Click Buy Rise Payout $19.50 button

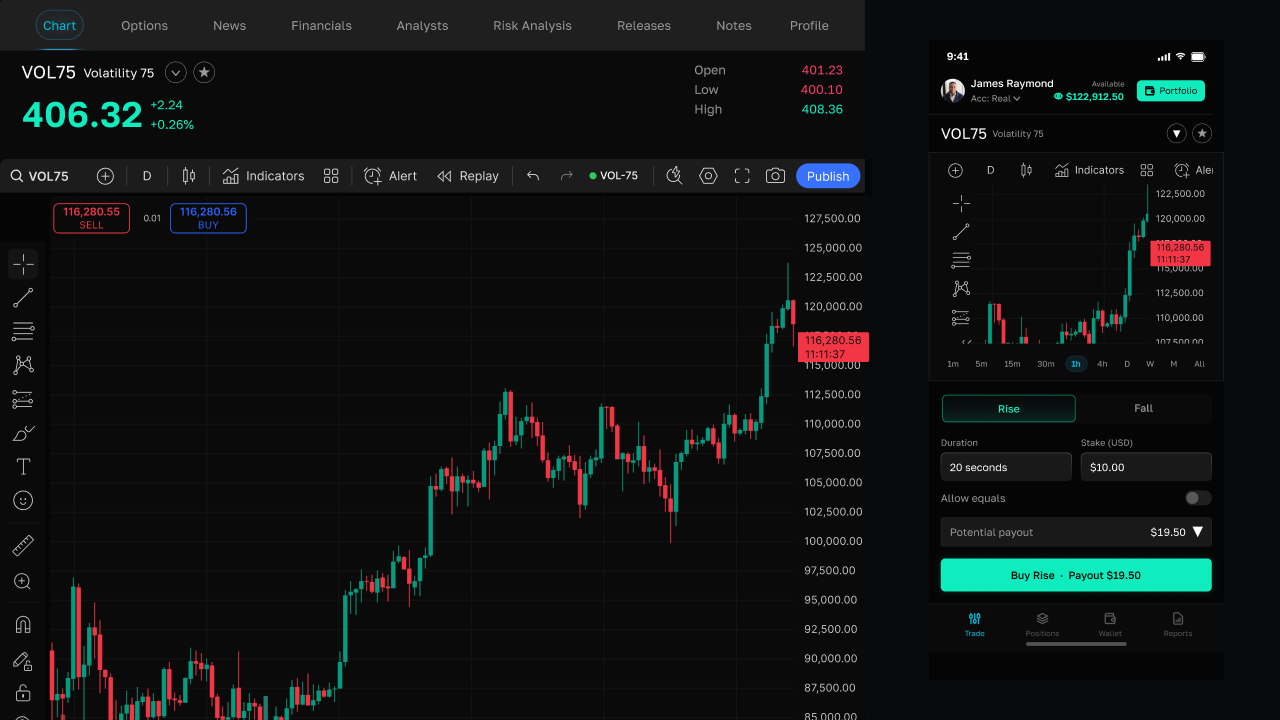point(1076,575)
